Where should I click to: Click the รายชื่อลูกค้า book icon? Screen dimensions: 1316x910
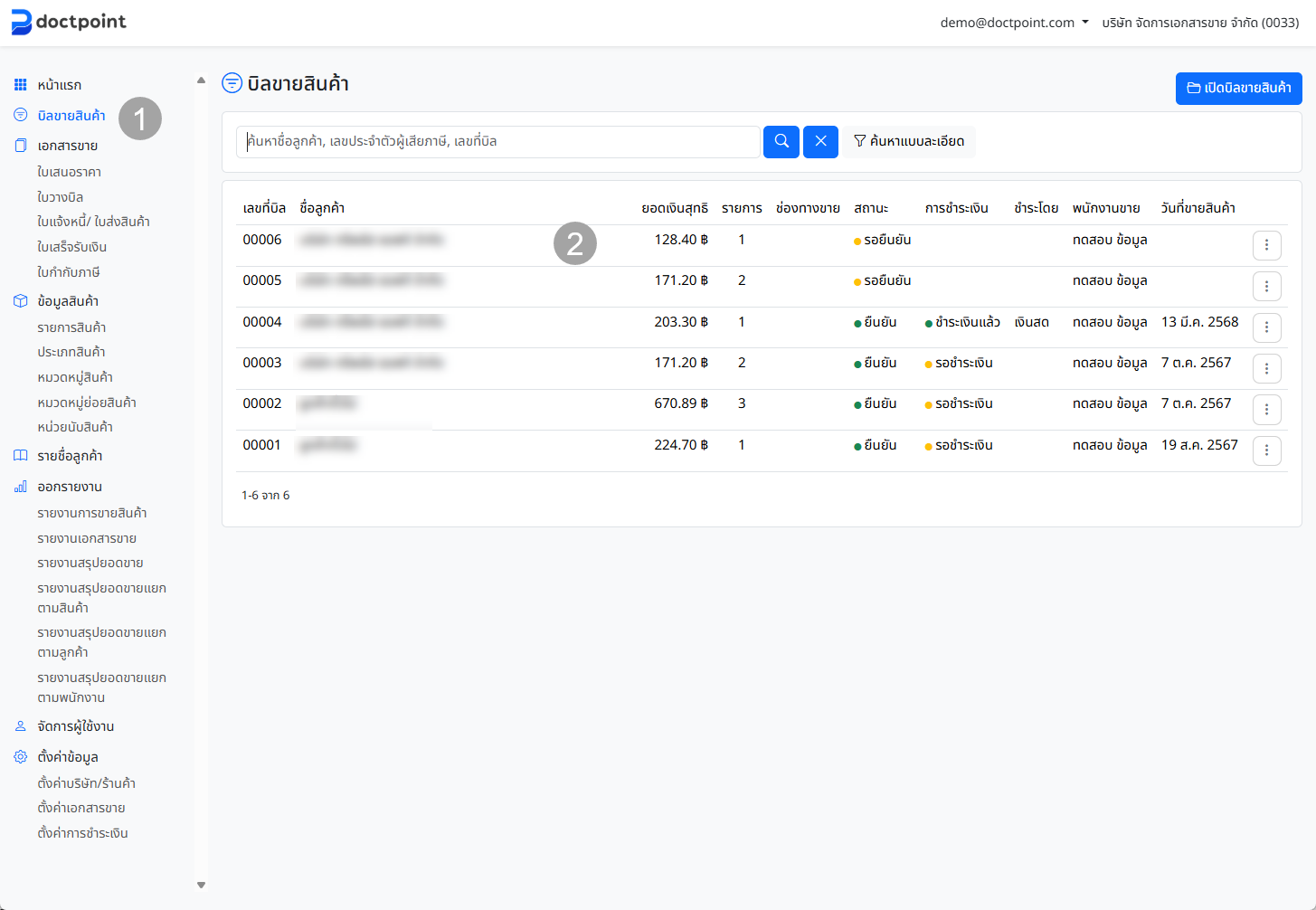click(20, 456)
